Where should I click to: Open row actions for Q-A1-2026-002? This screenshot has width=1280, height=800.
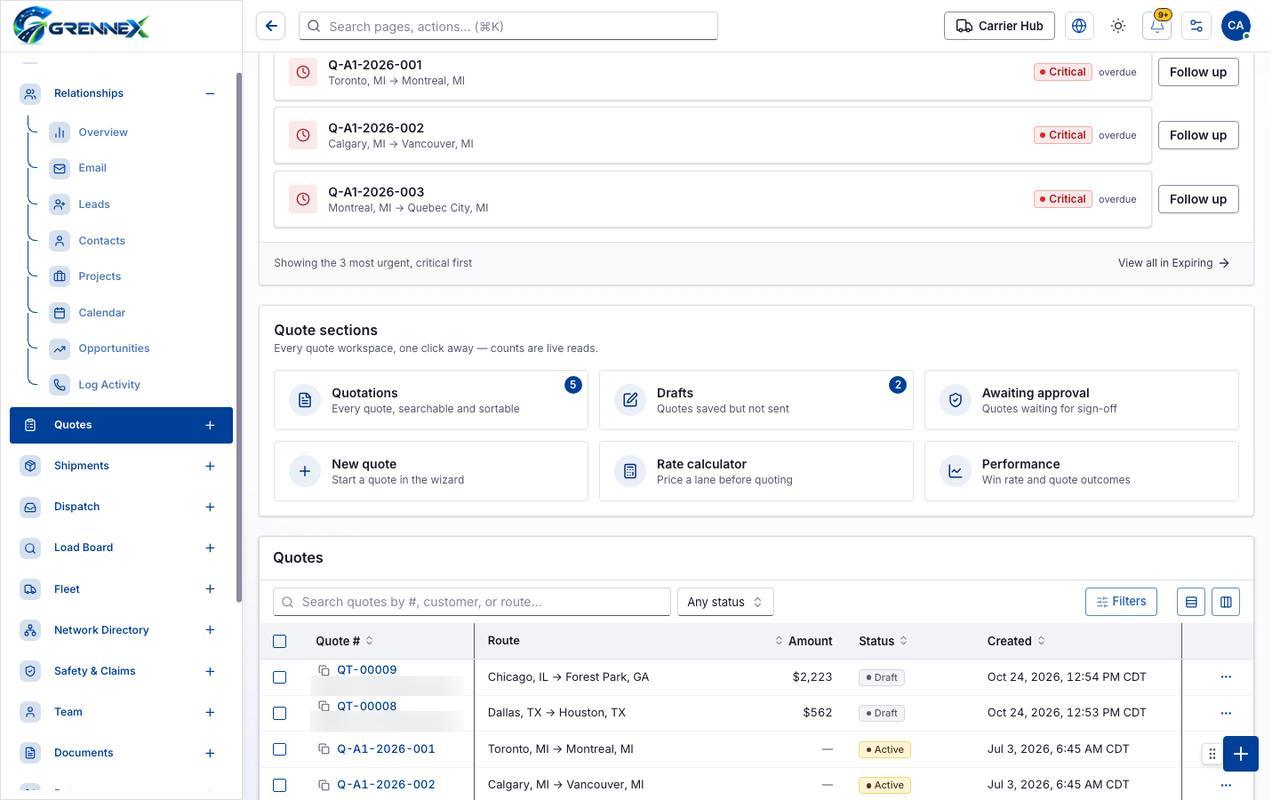coord(1226,785)
